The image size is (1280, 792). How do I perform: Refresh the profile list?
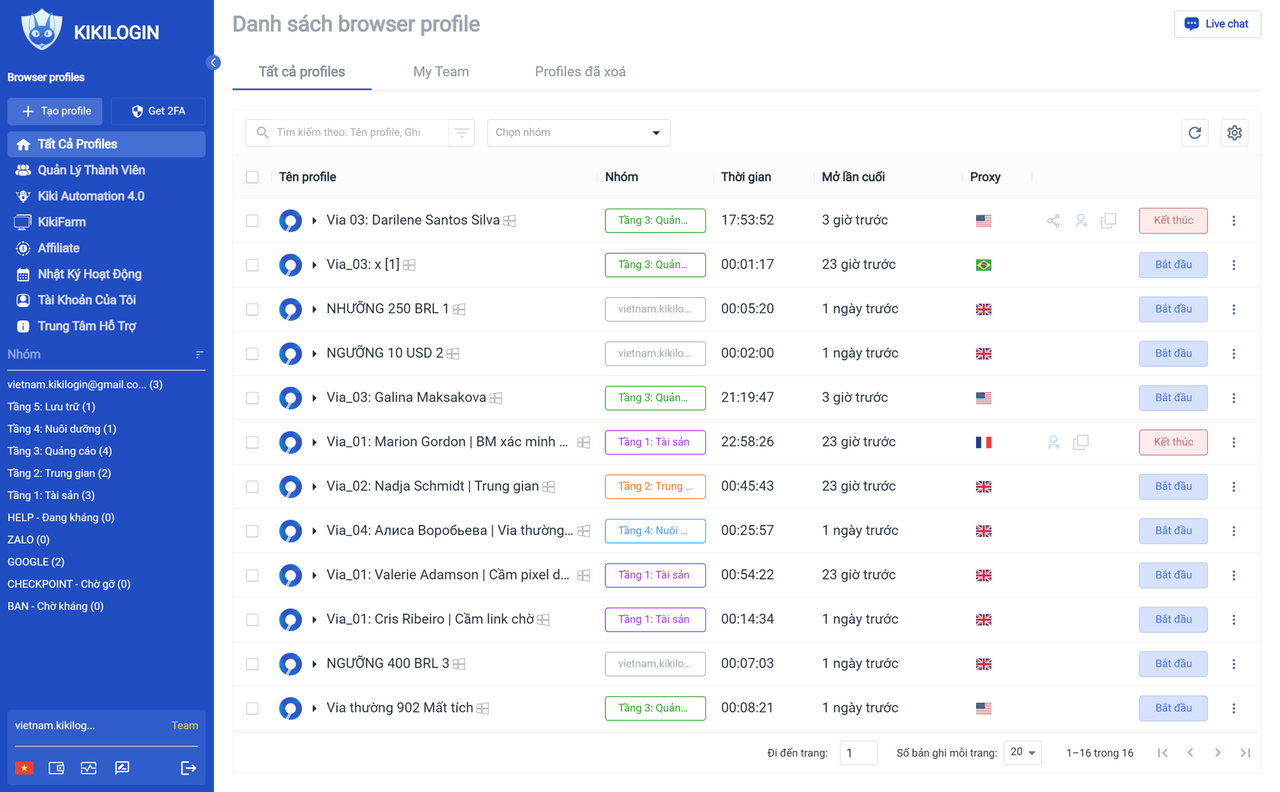[1194, 132]
